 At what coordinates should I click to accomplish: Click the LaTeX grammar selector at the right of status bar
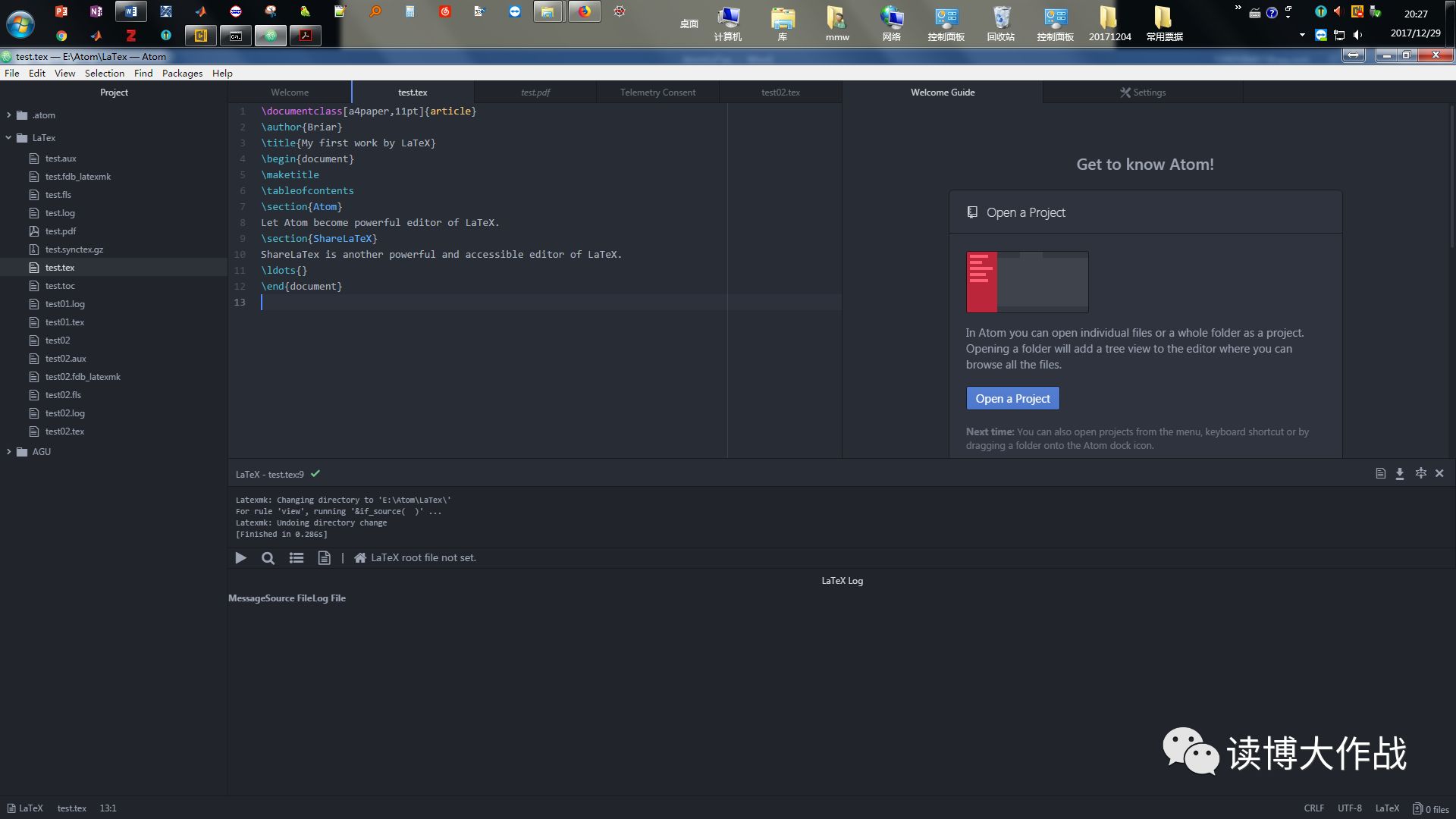tap(1387, 808)
